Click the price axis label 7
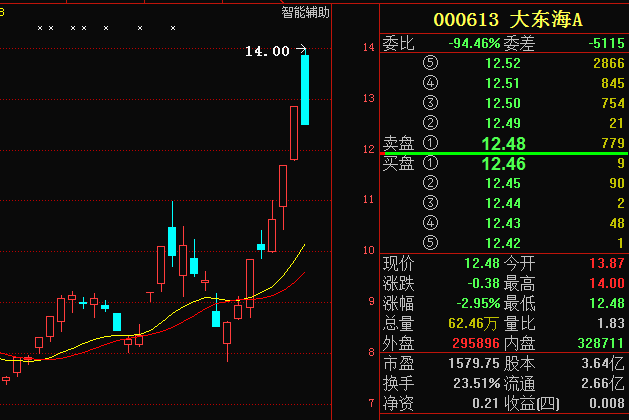The width and height of the screenshot is (629, 420). (371, 403)
